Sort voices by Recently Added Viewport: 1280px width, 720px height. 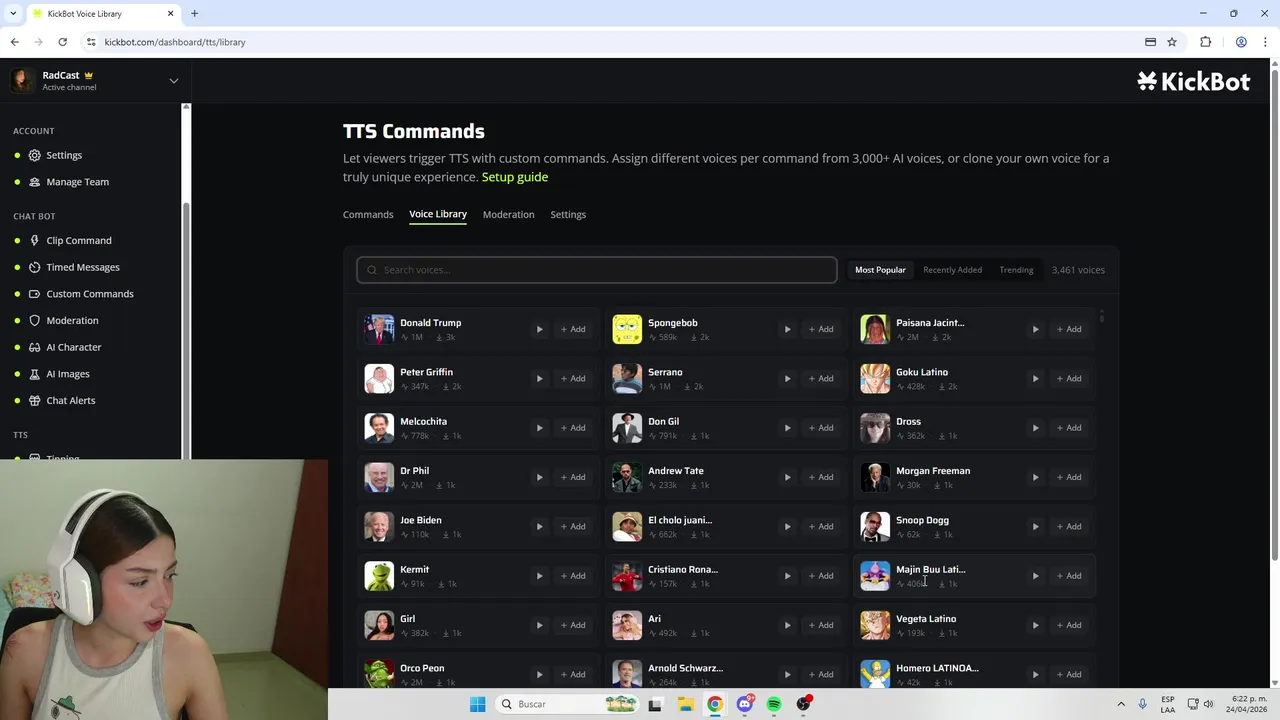pos(952,270)
